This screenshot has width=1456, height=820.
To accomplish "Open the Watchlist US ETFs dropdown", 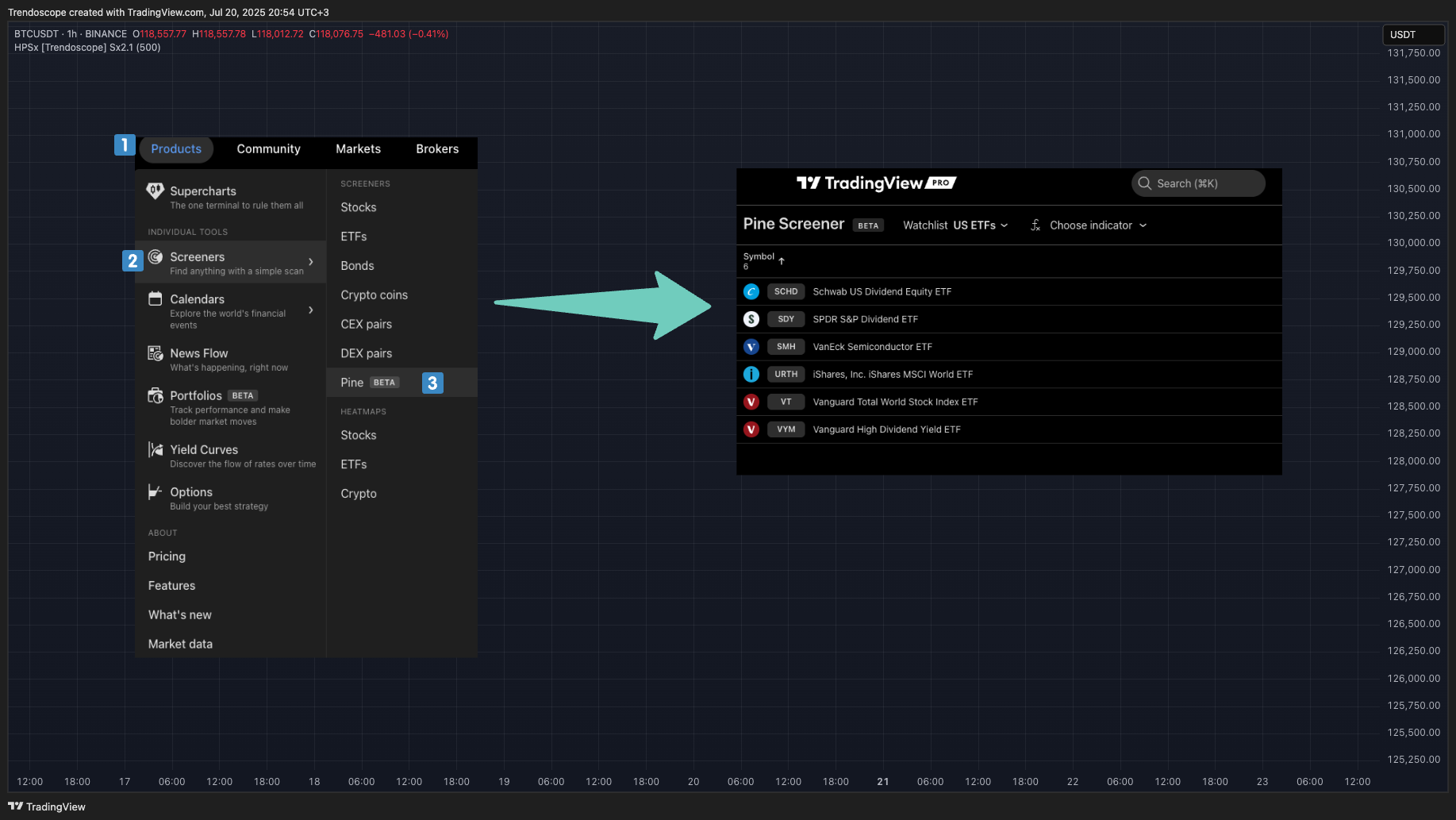I will [x=956, y=225].
